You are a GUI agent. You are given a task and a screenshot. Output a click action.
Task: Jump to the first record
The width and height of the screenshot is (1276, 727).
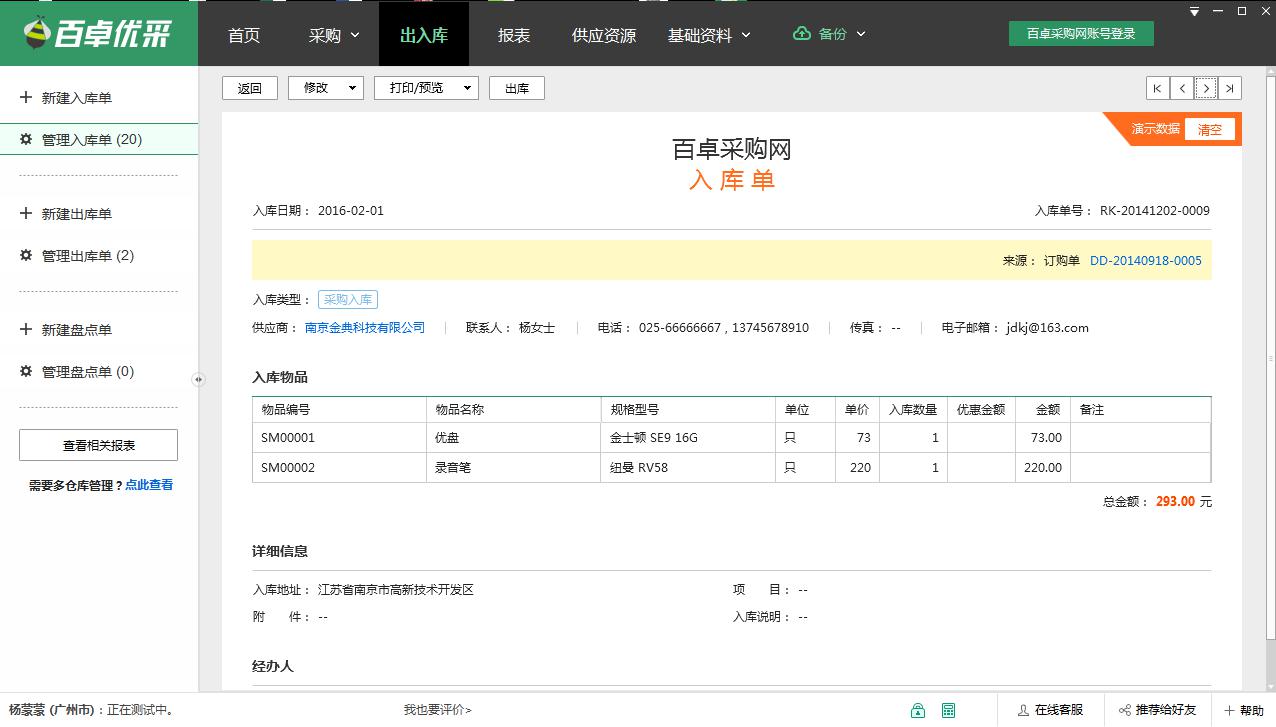(x=1158, y=88)
